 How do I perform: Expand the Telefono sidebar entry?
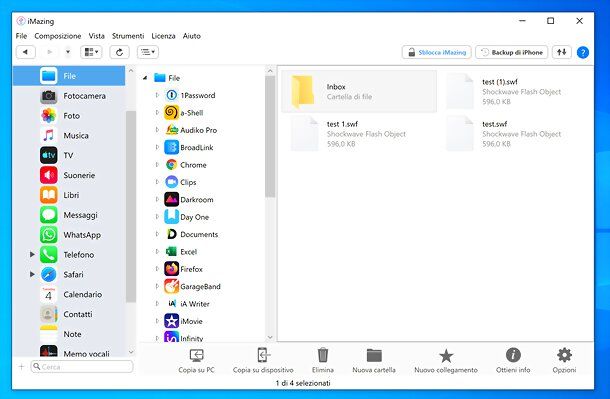[x=32, y=254]
